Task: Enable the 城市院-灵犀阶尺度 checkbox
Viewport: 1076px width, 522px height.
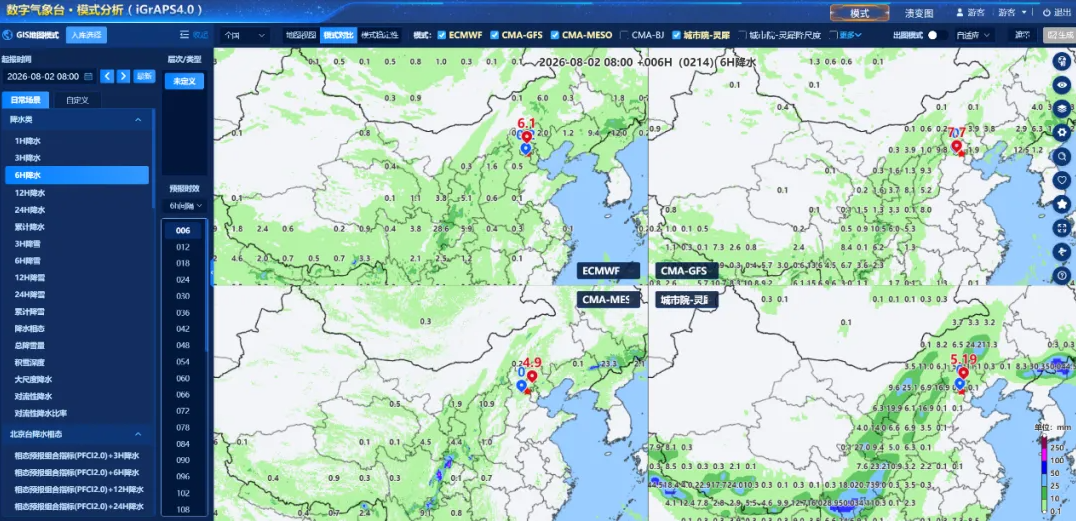Action: point(742,35)
